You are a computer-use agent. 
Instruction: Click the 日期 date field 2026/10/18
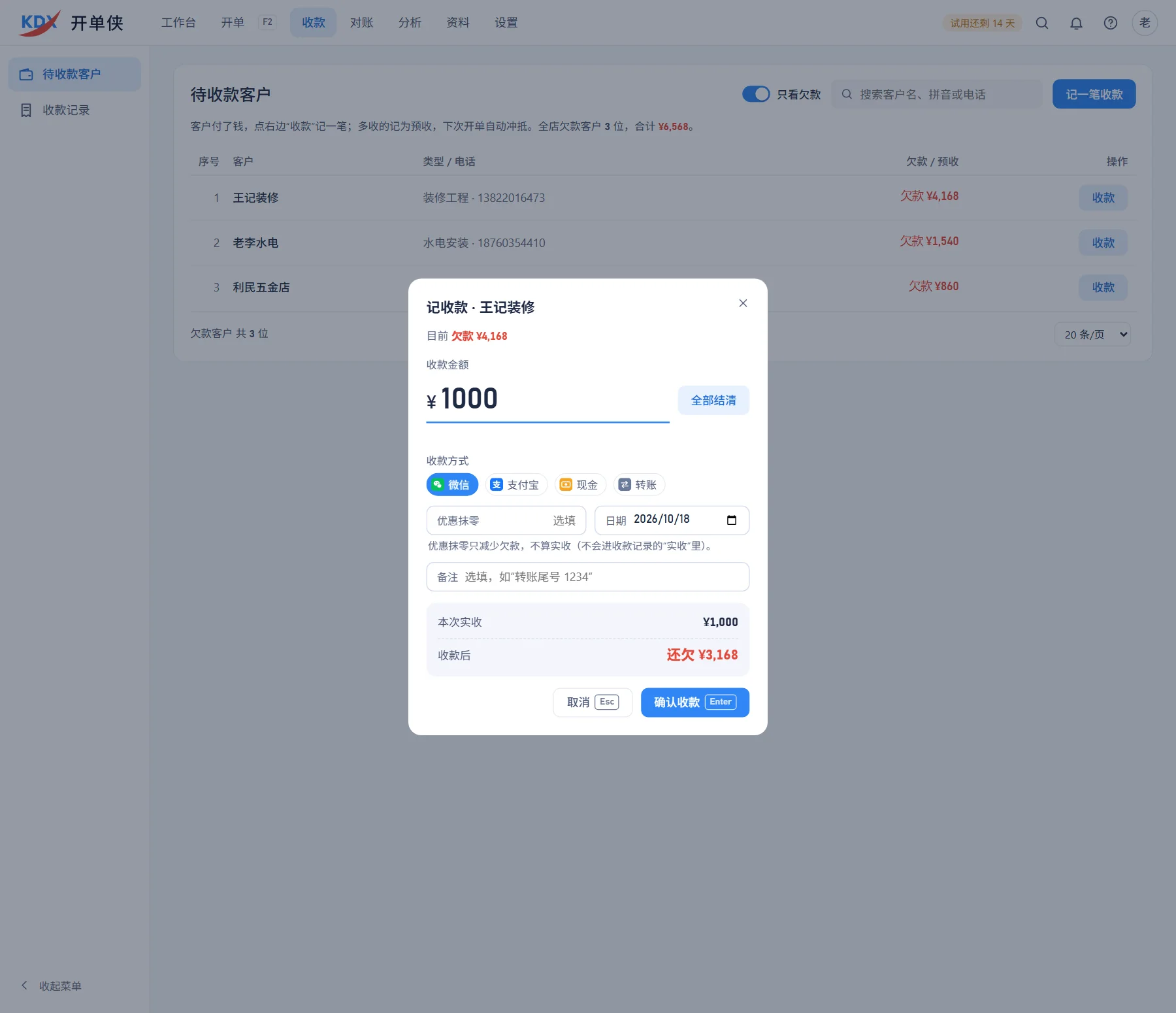point(672,521)
